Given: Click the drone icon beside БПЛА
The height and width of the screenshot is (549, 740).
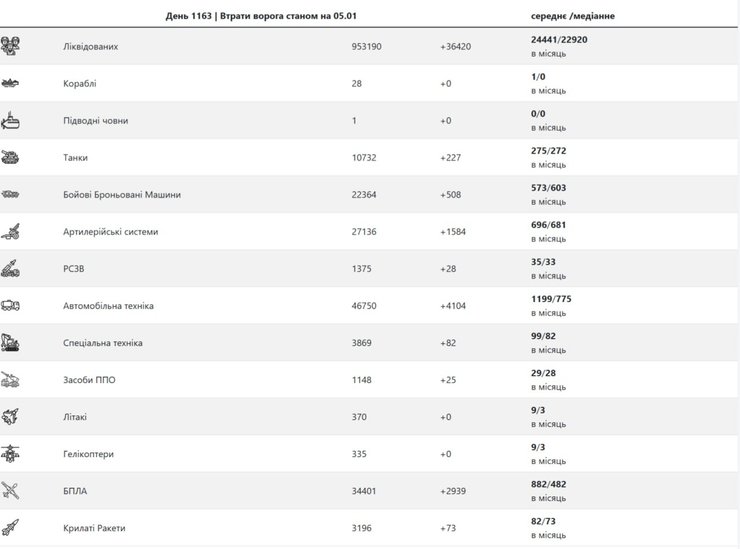Looking at the screenshot, I should [11, 490].
